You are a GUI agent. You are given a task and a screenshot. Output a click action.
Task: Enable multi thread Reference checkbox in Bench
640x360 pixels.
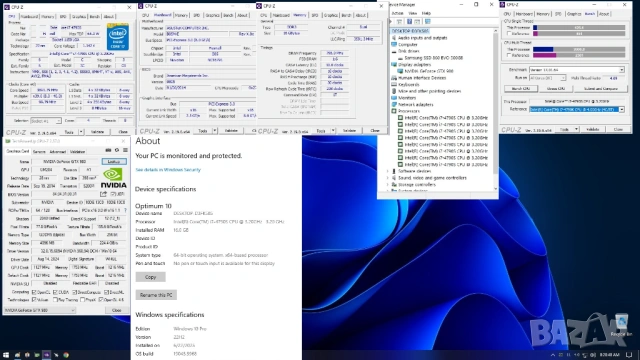tap(509, 55)
